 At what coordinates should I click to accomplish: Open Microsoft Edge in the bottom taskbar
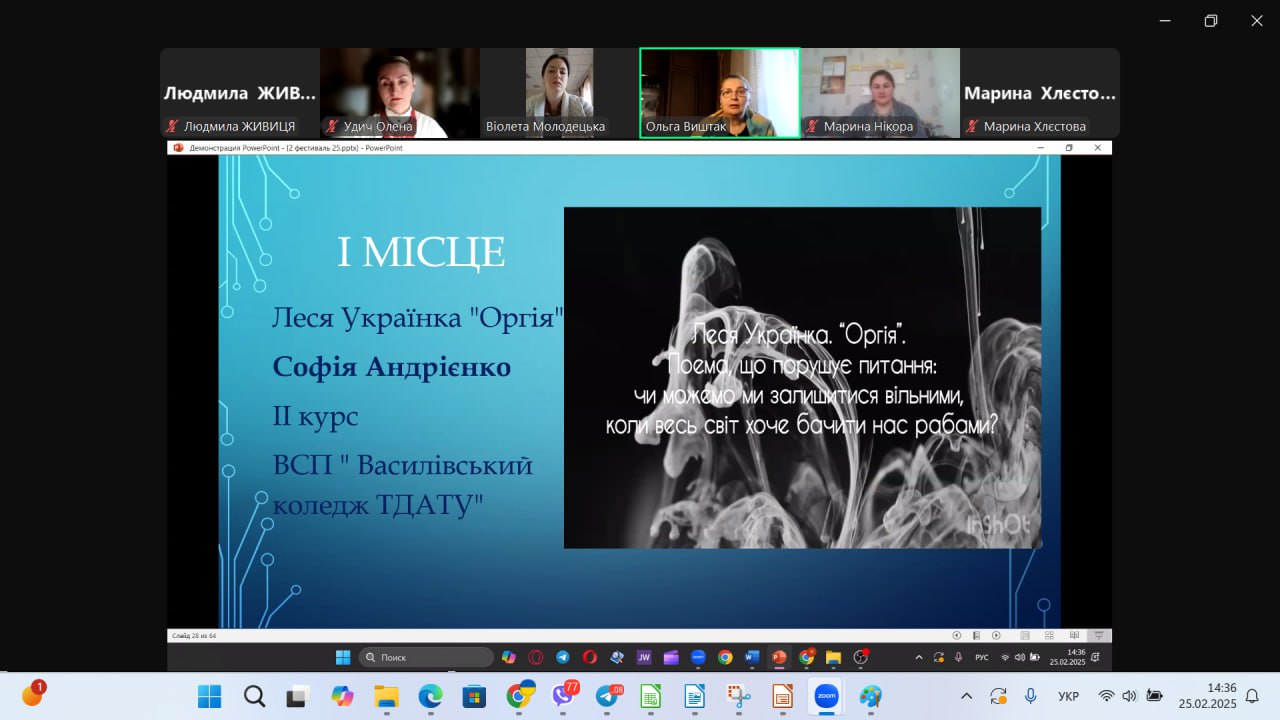point(430,696)
